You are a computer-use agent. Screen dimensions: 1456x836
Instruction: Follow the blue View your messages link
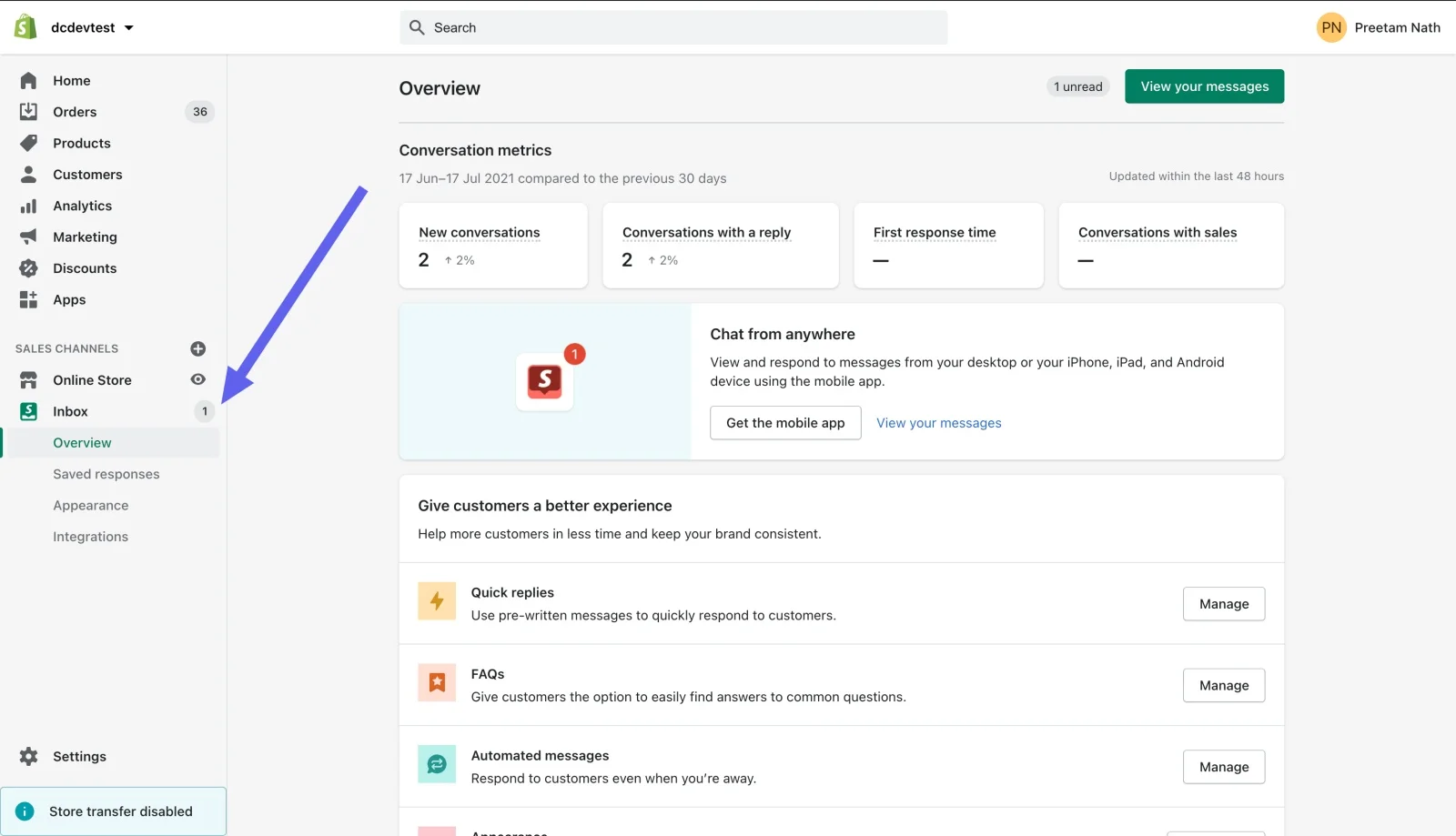click(x=938, y=423)
